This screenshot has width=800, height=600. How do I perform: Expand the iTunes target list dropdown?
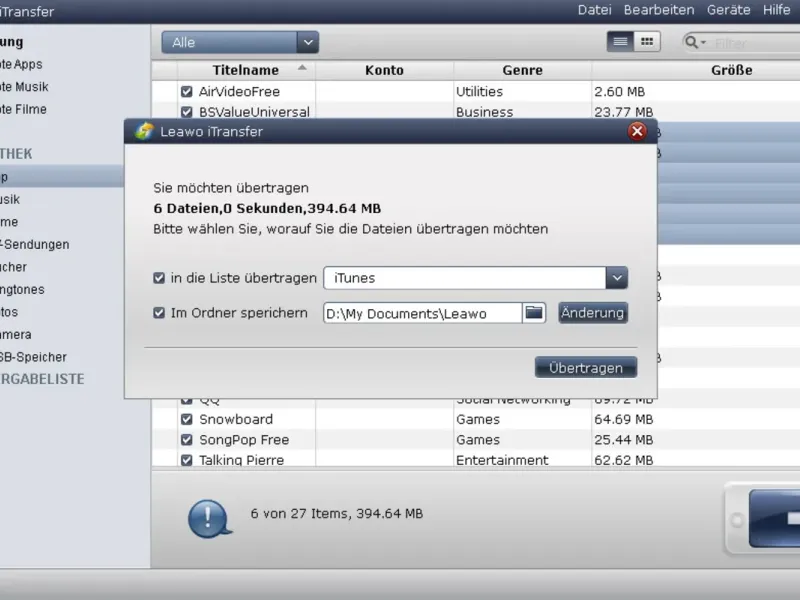[617, 278]
